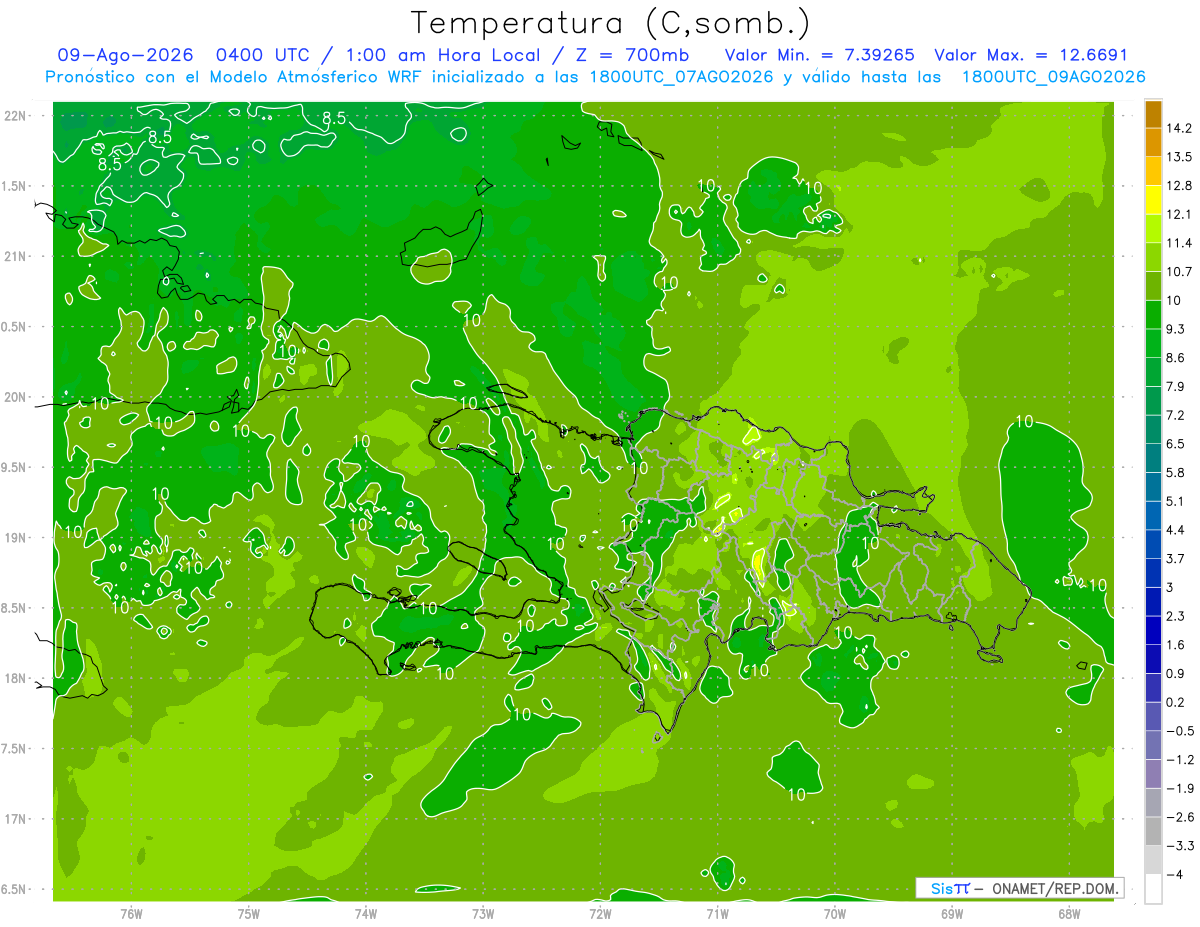Click the legend value "-0.5"
Viewport: 1200px width, 927px height.
(x=1180, y=731)
